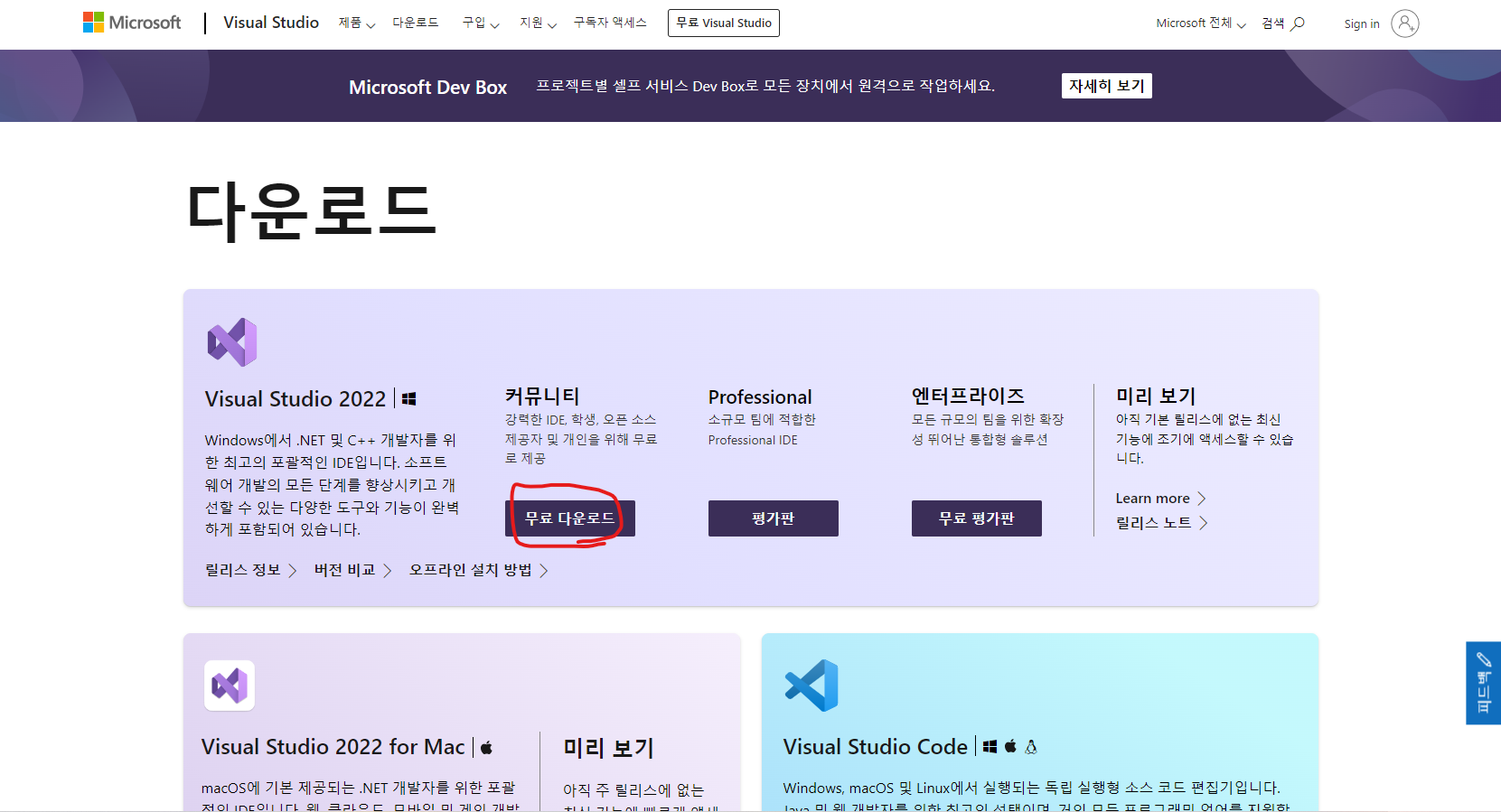Expand the 지원 menu
The height and width of the screenshot is (812, 1501).
coord(538,23)
